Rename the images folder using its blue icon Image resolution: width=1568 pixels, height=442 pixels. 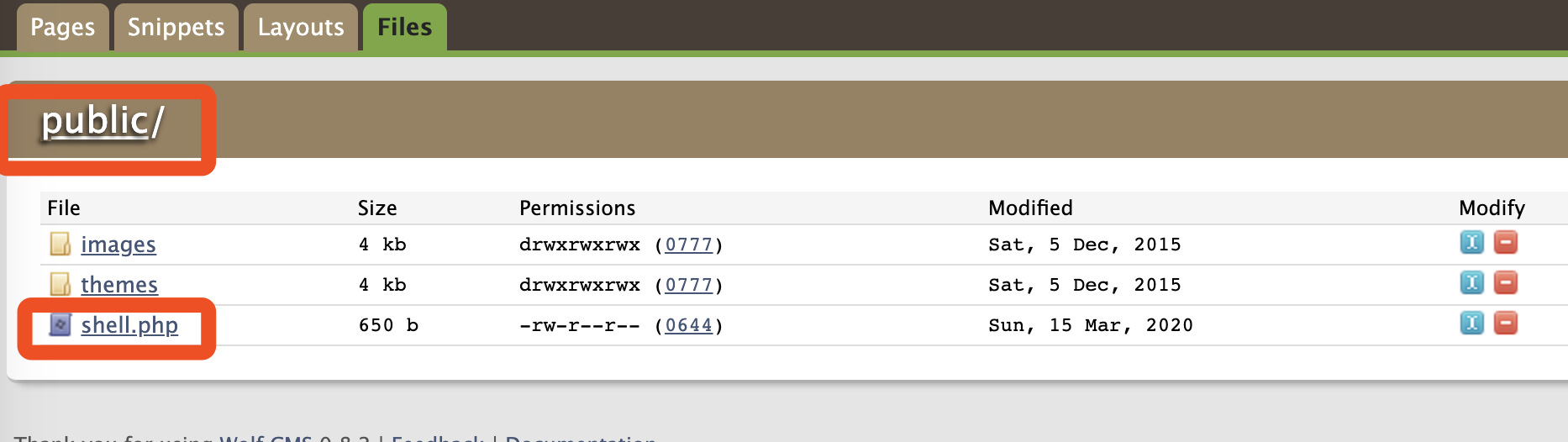pyautogui.click(x=1472, y=243)
